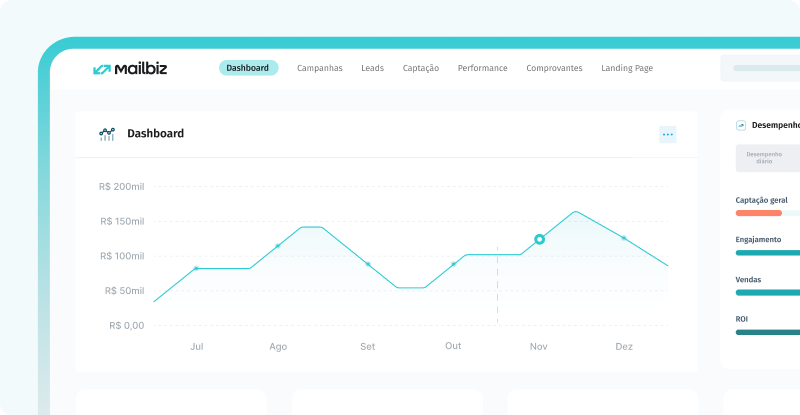
Task: Click the Vendas progress bar
Action: 768,292
